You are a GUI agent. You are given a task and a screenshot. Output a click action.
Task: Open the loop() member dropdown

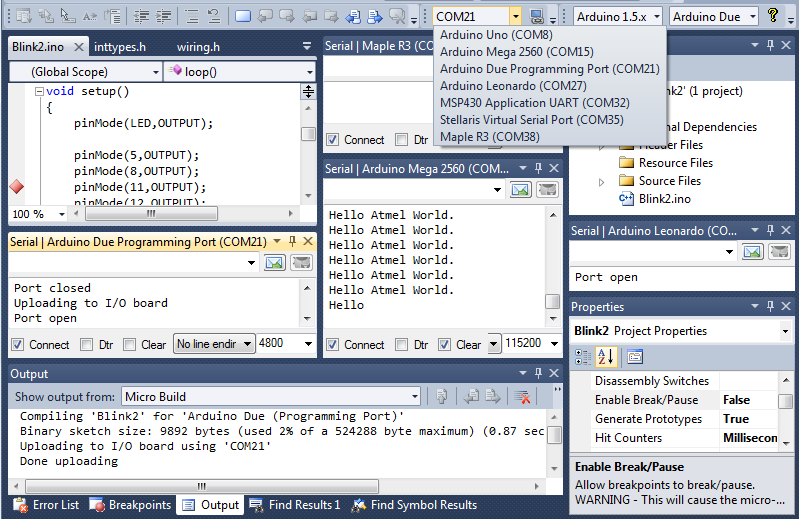click(x=309, y=72)
